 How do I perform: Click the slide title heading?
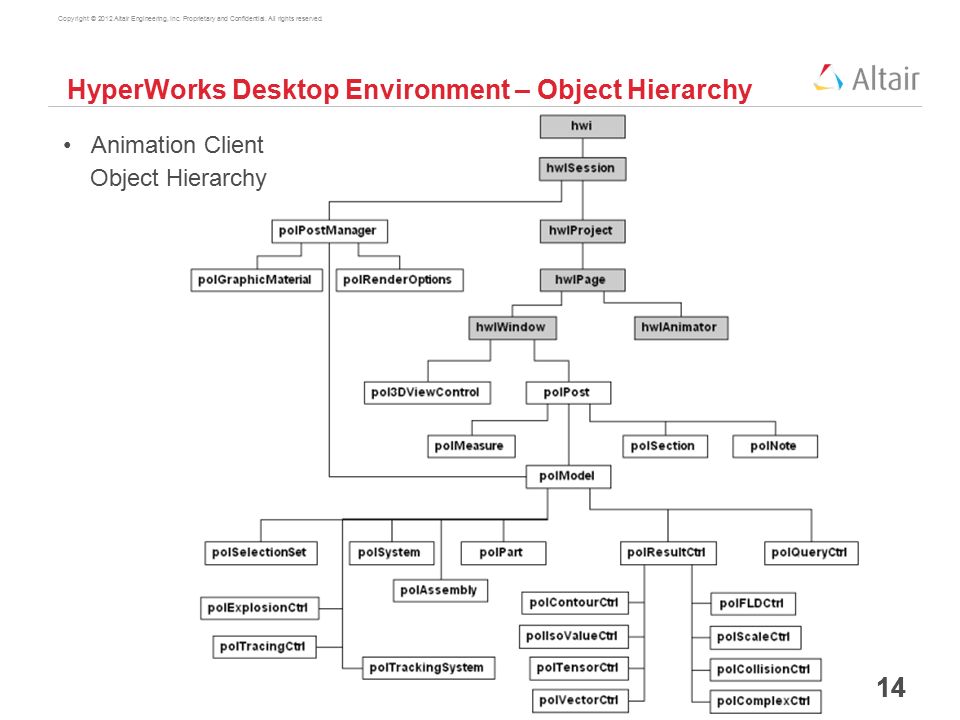(410, 89)
